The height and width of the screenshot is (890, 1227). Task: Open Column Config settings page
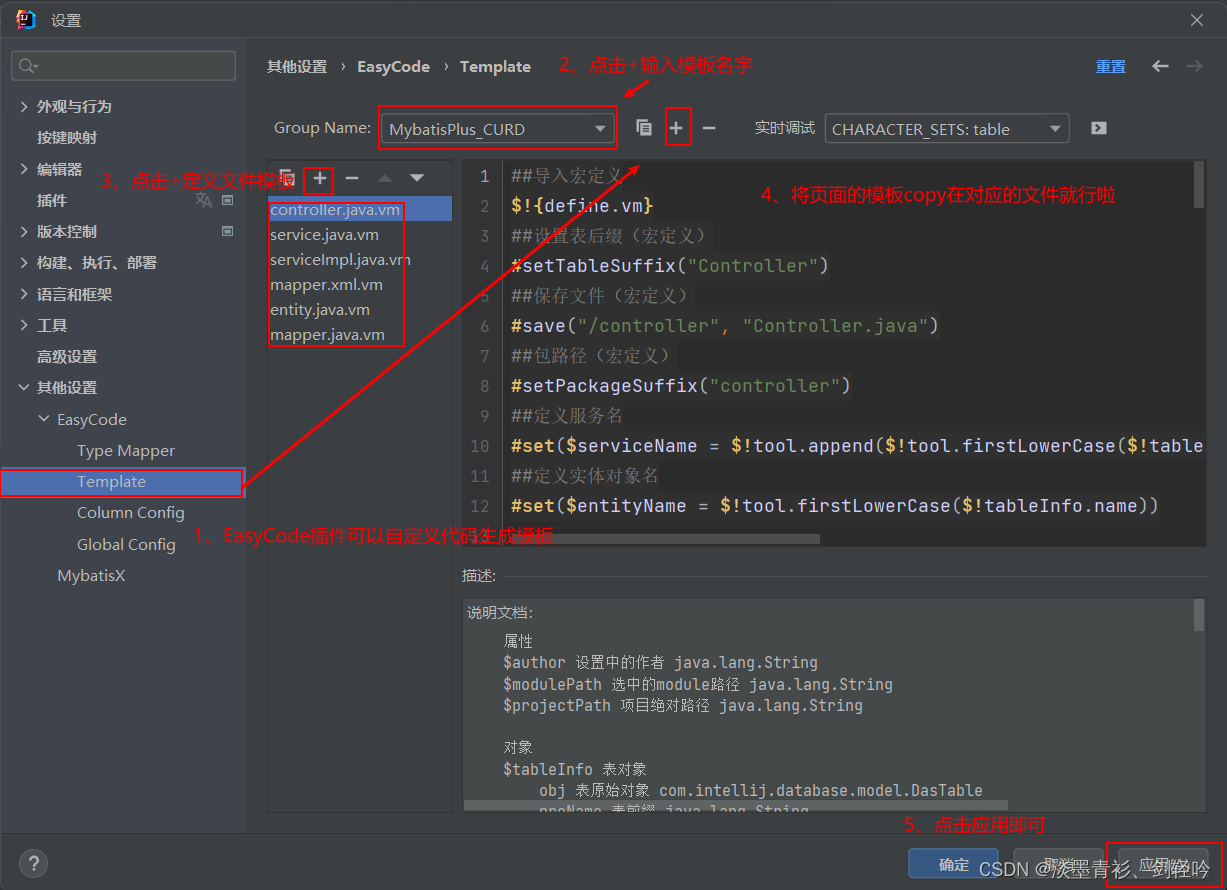click(x=131, y=512)
